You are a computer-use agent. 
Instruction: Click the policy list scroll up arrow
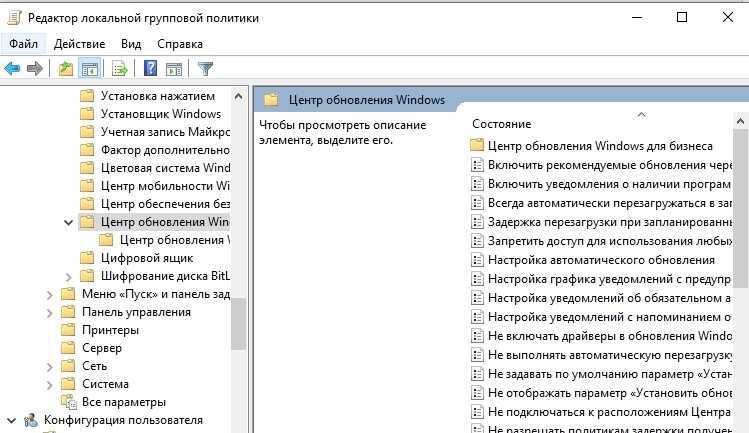pos(740,121)
